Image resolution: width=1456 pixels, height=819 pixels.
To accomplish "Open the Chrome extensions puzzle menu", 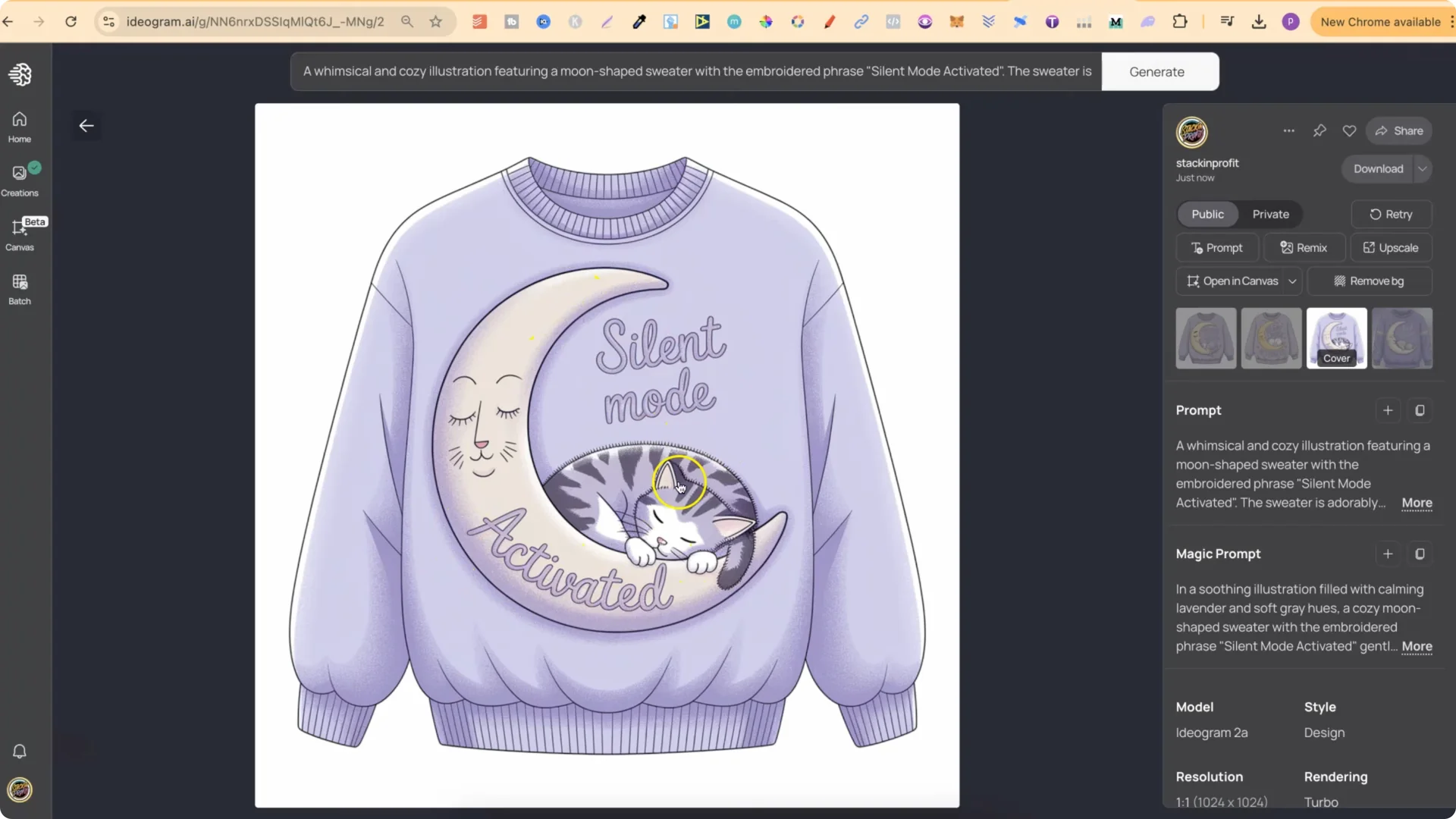I will point(1181,21).
